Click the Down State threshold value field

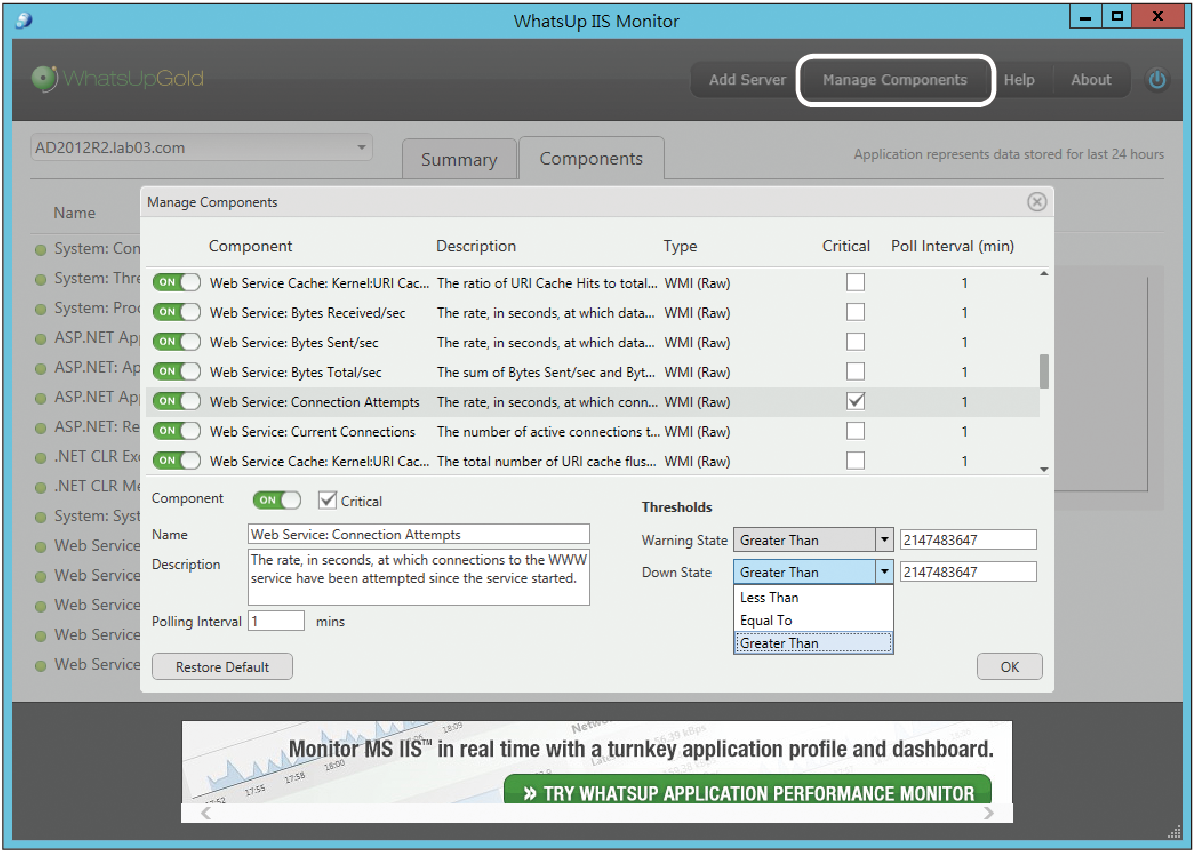tap(968, 572)
